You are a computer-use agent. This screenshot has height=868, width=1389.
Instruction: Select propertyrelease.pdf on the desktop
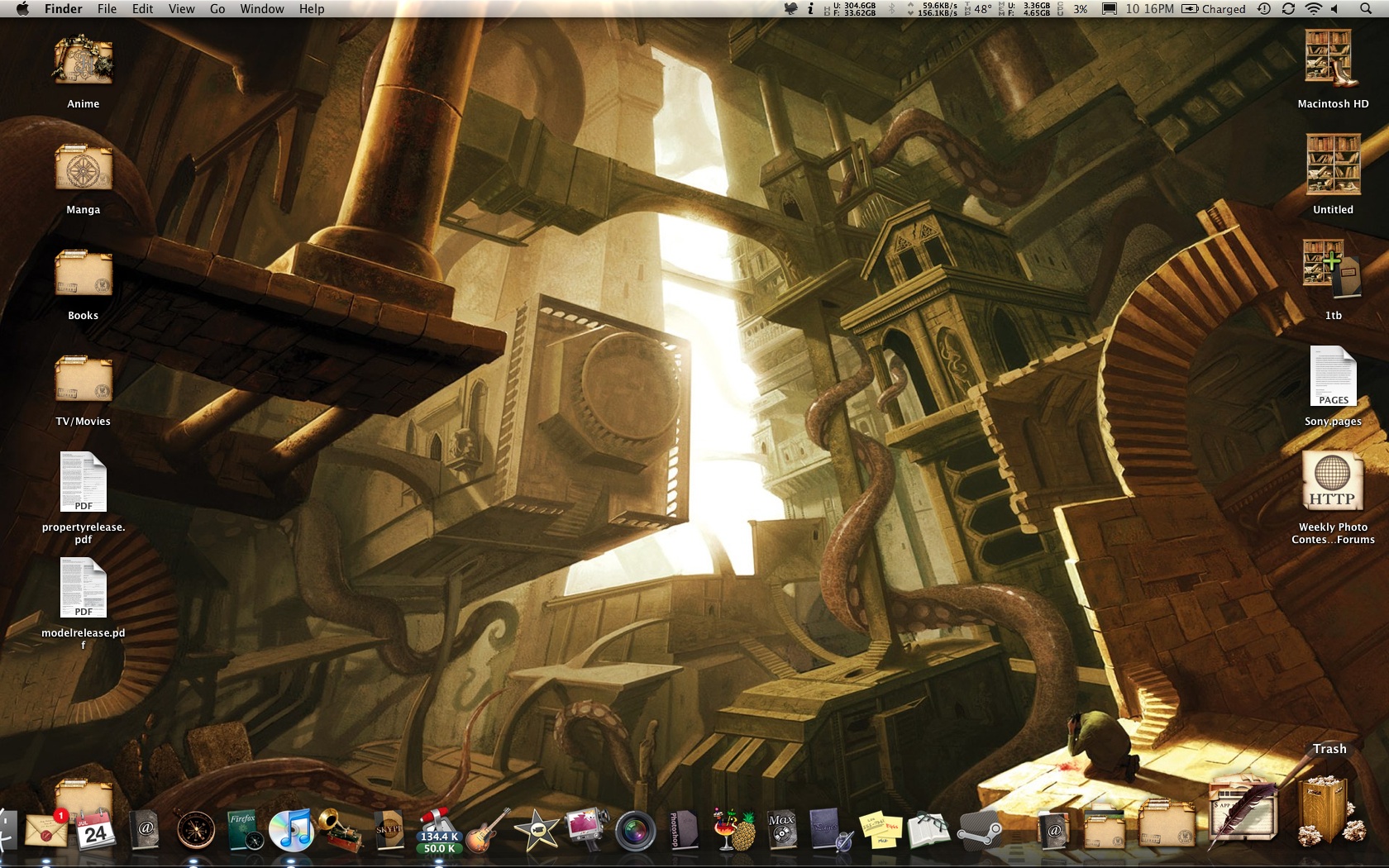point(84,483)
